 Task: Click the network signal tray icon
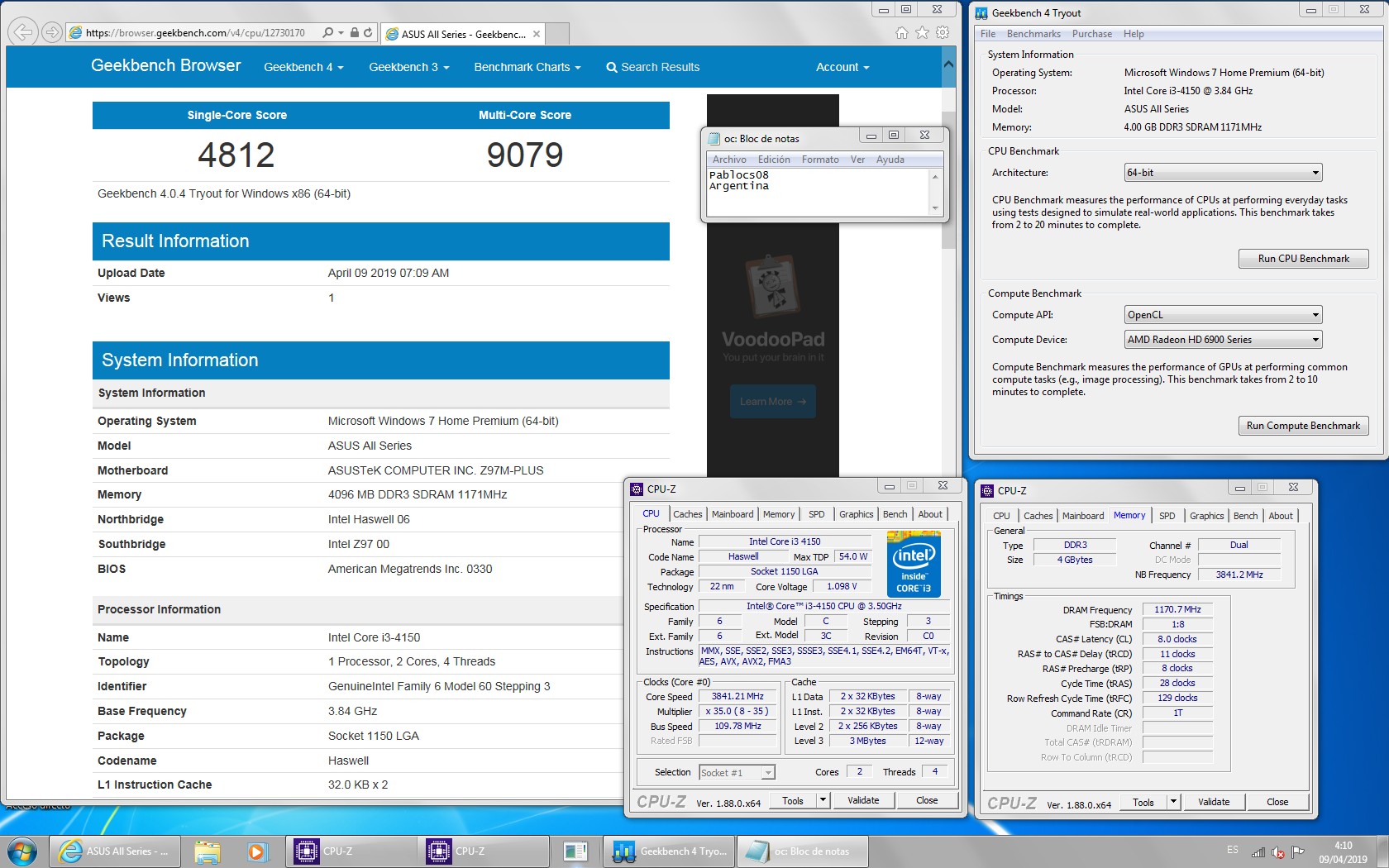click(1258, 852)
